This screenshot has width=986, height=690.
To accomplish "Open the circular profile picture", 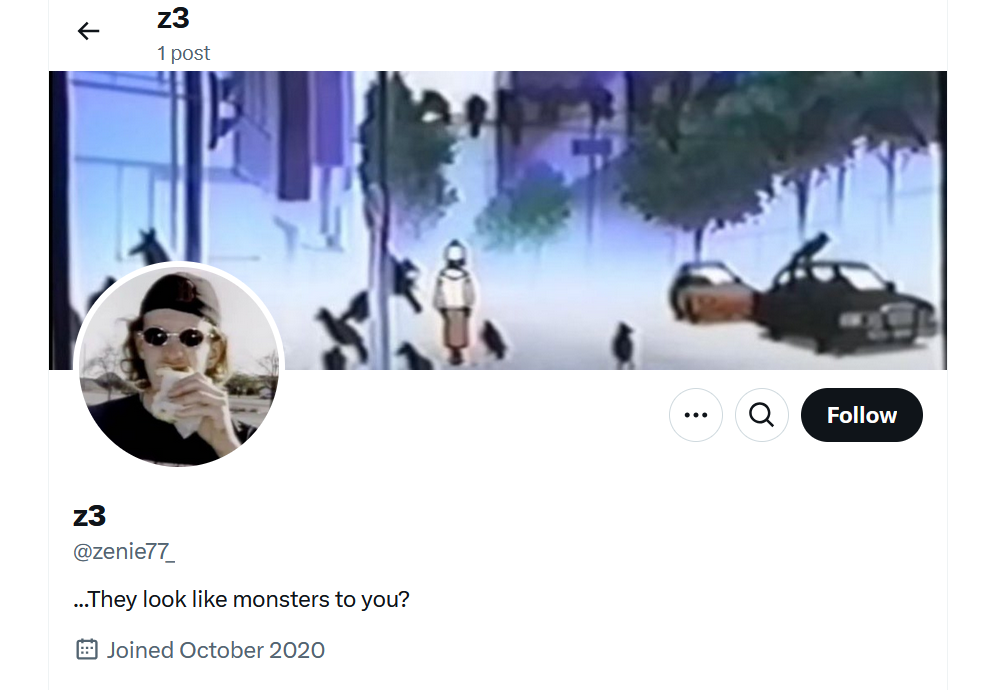I will click(179, 367).
